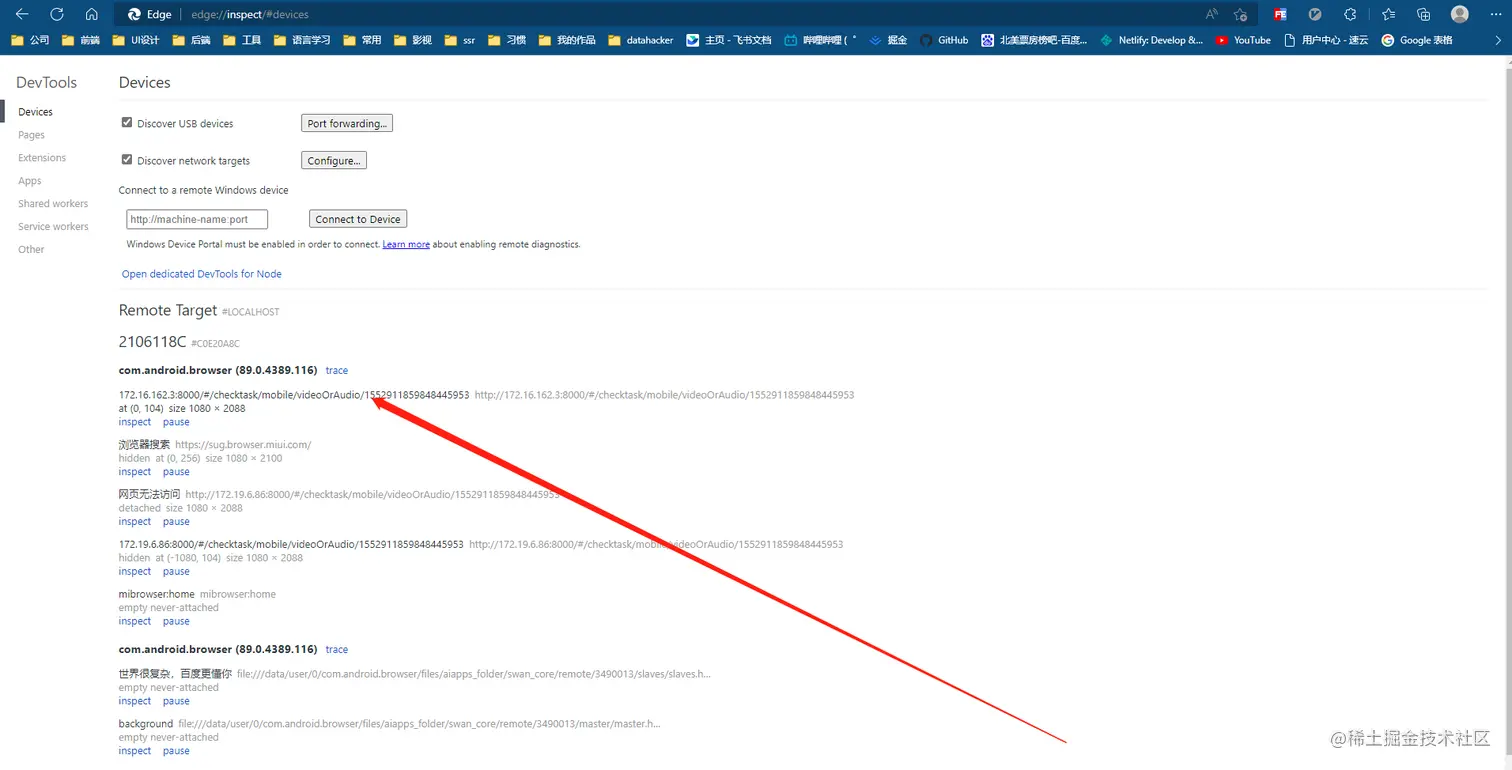This screenshot has width=1512, height=770.
Task: Click the browser refresh icon
Action: pos(57,14)
